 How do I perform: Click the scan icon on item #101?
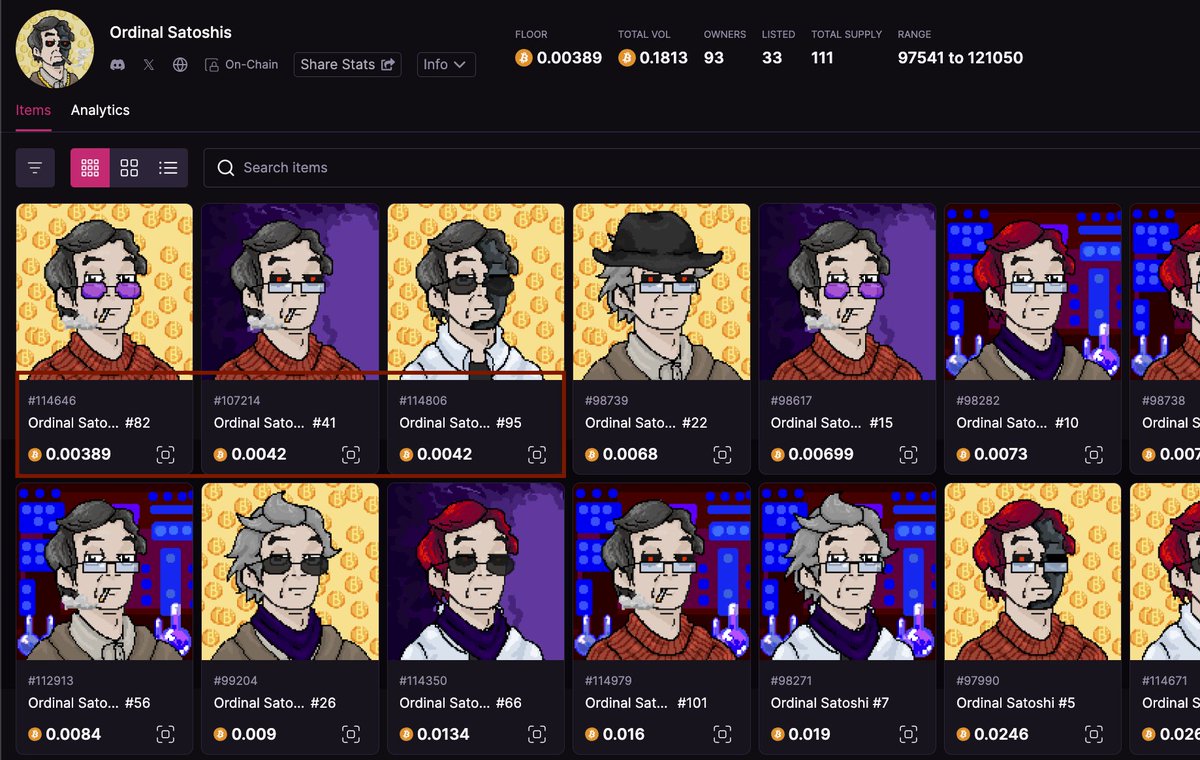(722, 735)
